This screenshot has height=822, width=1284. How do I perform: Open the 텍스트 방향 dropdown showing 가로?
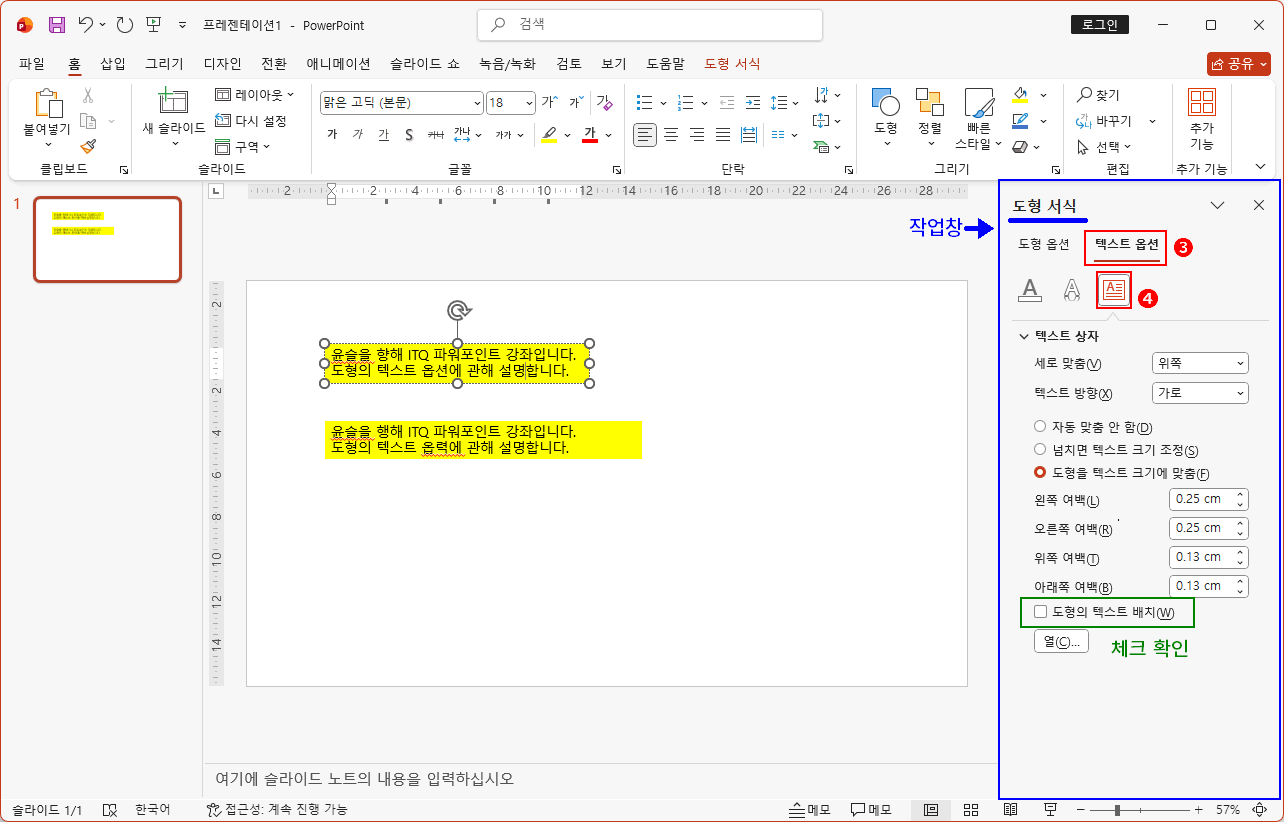pos(1200,392)
